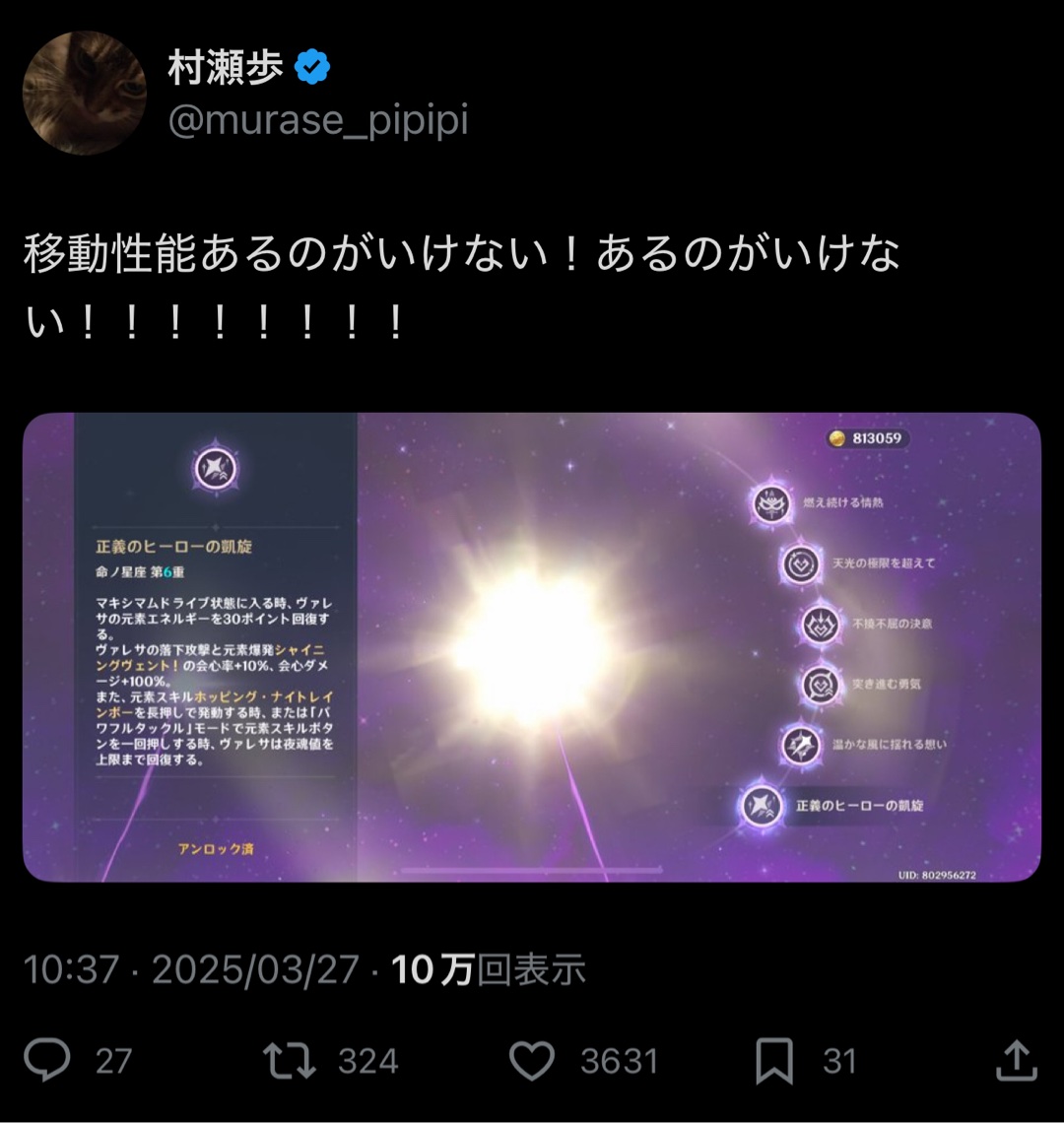Open the reply comment icon
The width and height of the screenshot is (1064, 1123).
coord(47,1060)
